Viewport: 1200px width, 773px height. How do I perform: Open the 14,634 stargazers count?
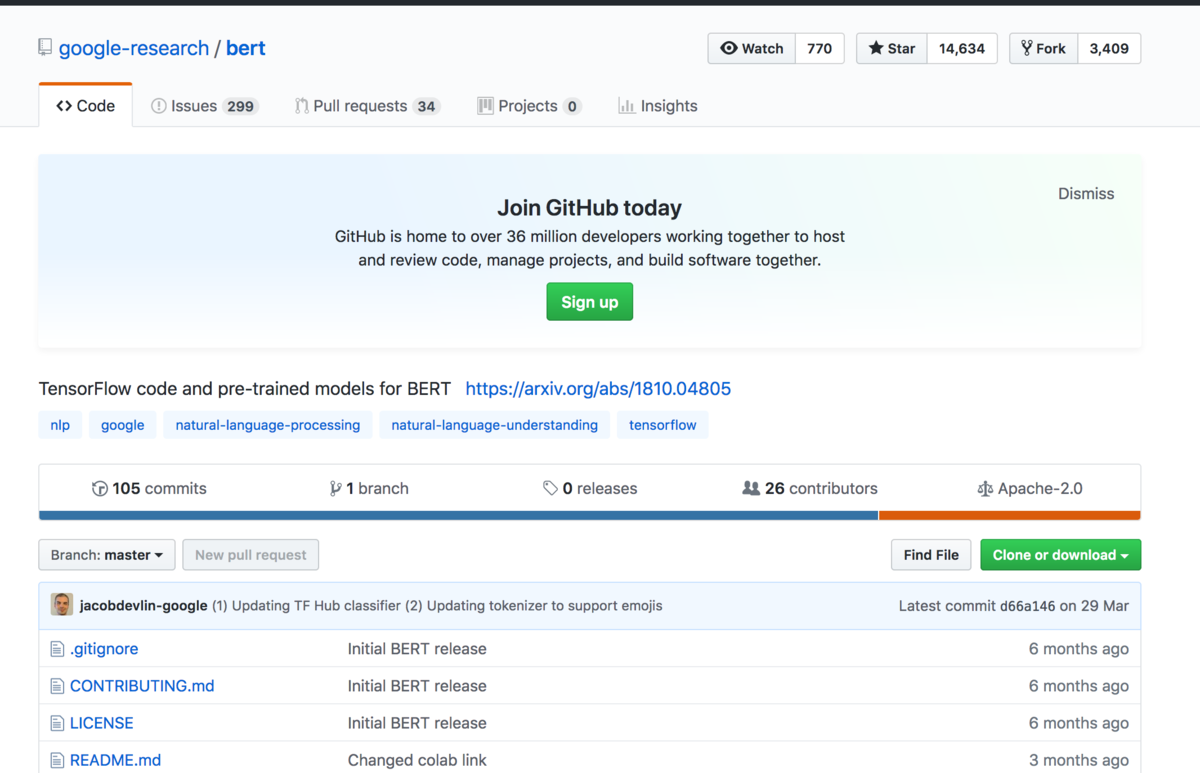(x=962, y=48)
